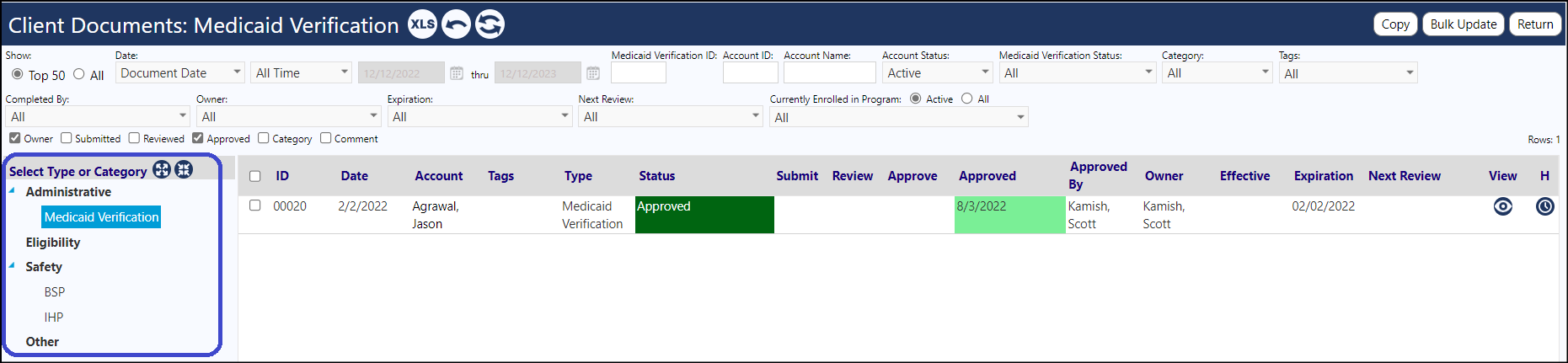
Task: Open Medicaid Verification Status dropdown
Action: coord(1078,73)
